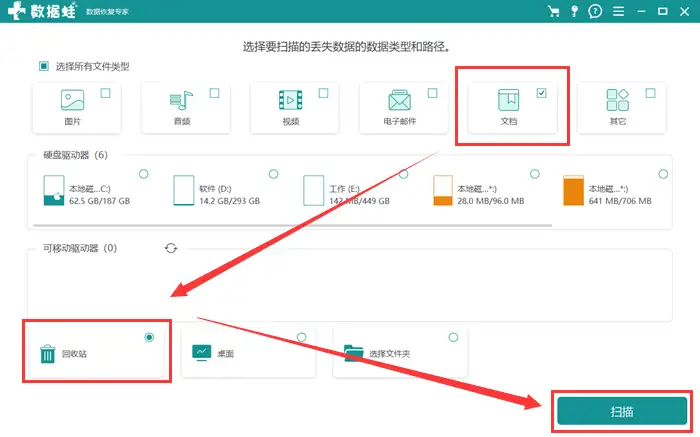Click the 扫描 scan button
Viewport: 700px width, 437px height.
[622, 411]
